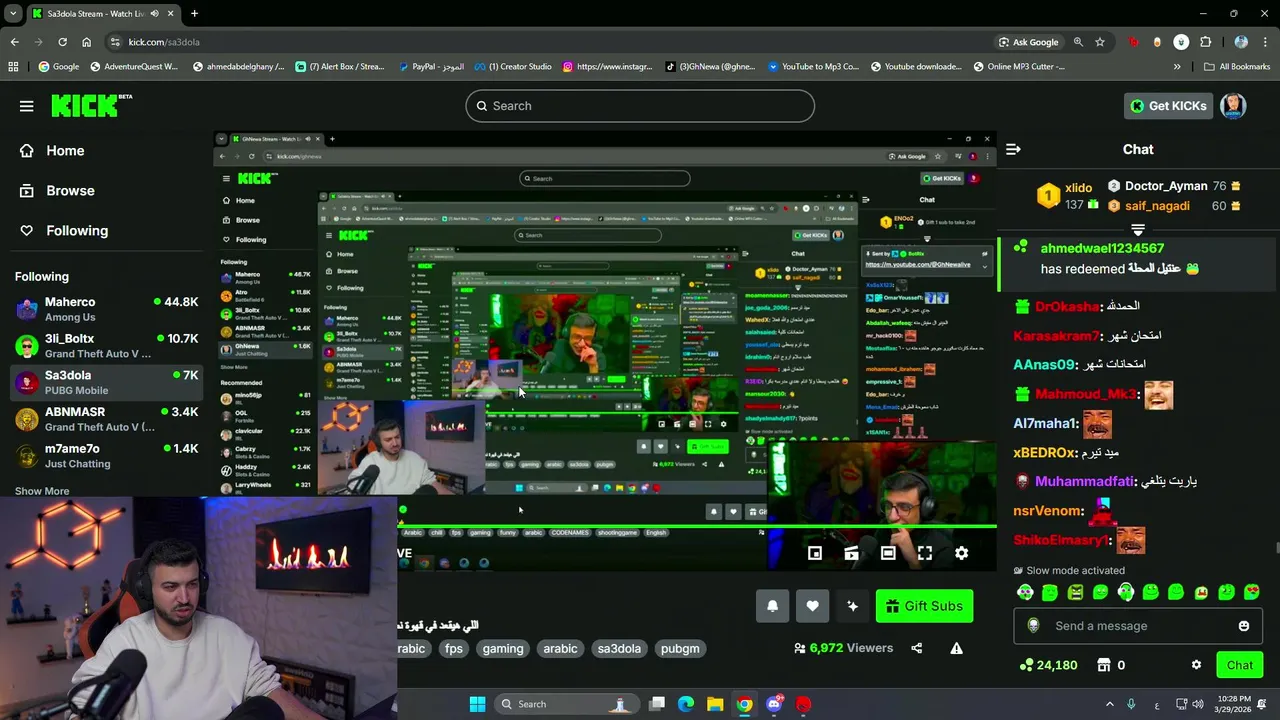Open the Windows Start menu
This screenshot has width=1280, height=720.
pos(477,704)
